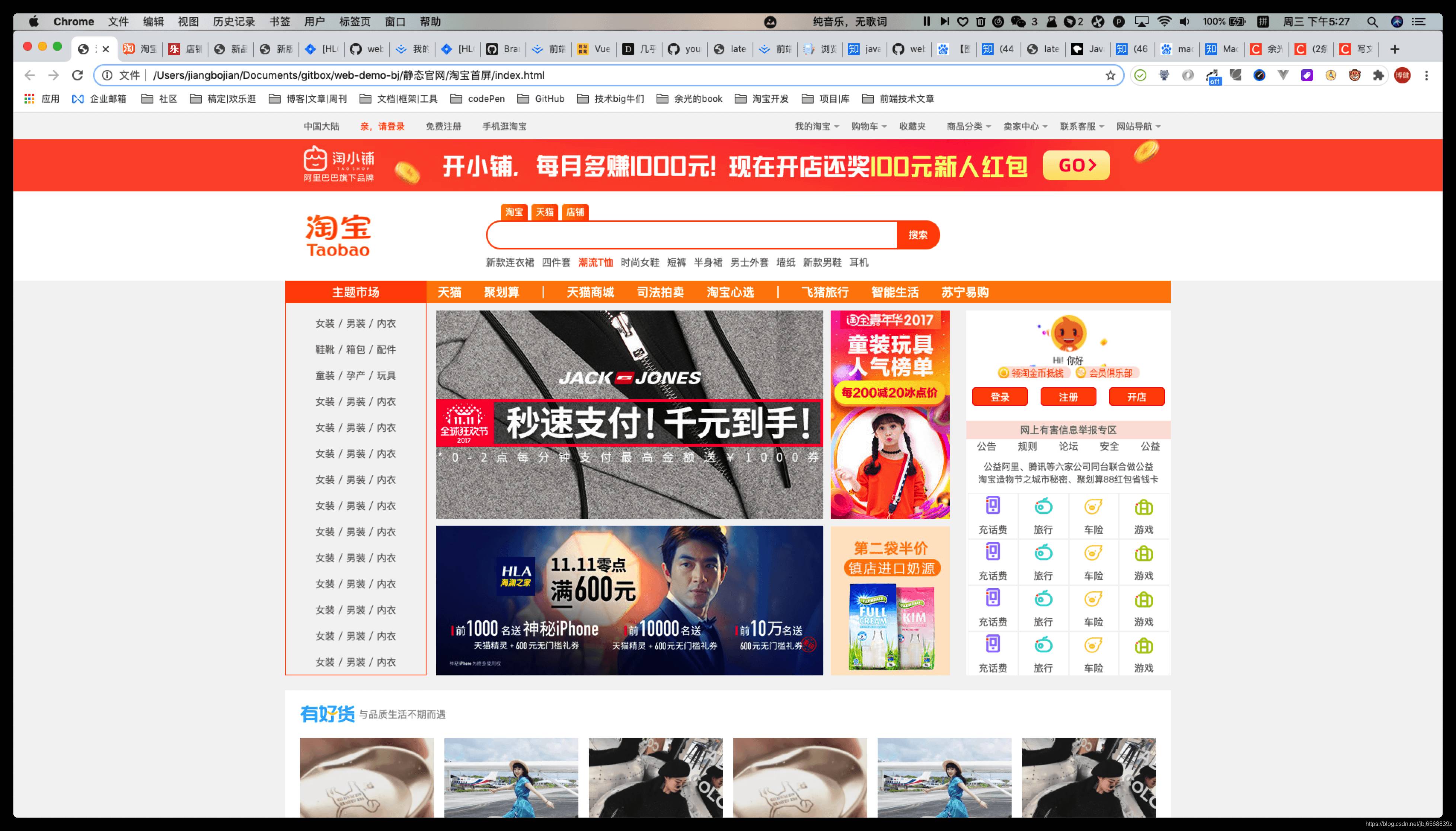
Task: Click the 登录 button in user panel
Action: [x=1000, y=397]
